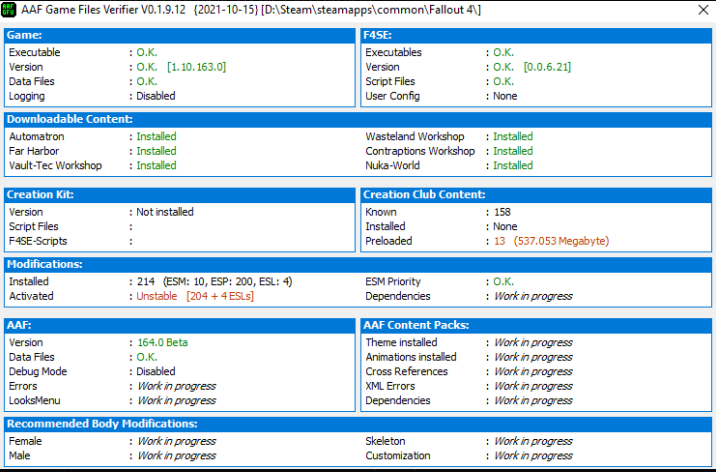Click the 'Contraptions Workshop' label

tap(420, 151)
